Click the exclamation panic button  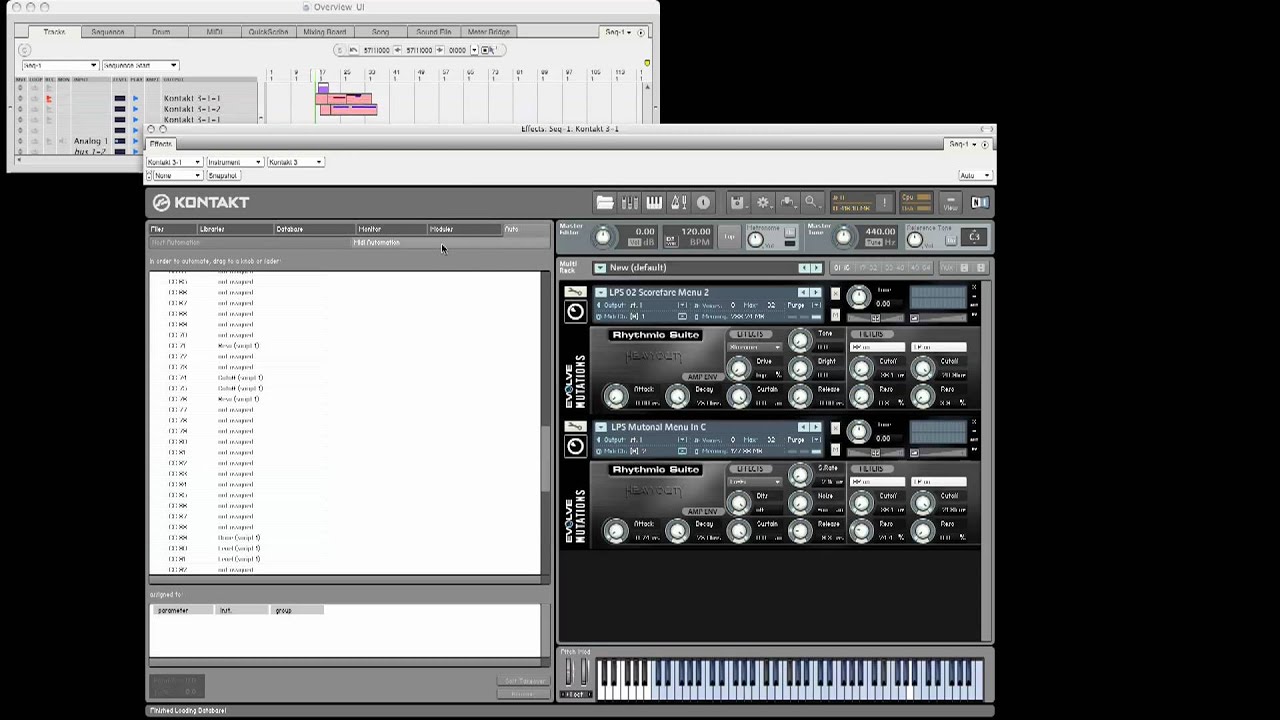pos(885,202)
